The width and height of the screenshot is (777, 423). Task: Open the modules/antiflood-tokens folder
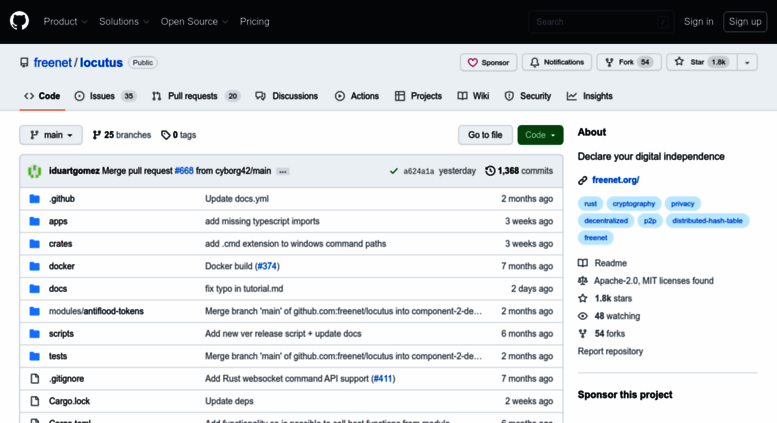96,311
